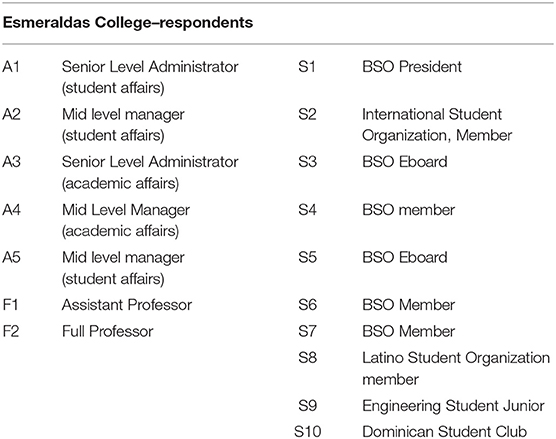Click BSO Eboard text for S5
Image resolution: width=556 pixels, height=439 pixels.
[x=405, y=257]
